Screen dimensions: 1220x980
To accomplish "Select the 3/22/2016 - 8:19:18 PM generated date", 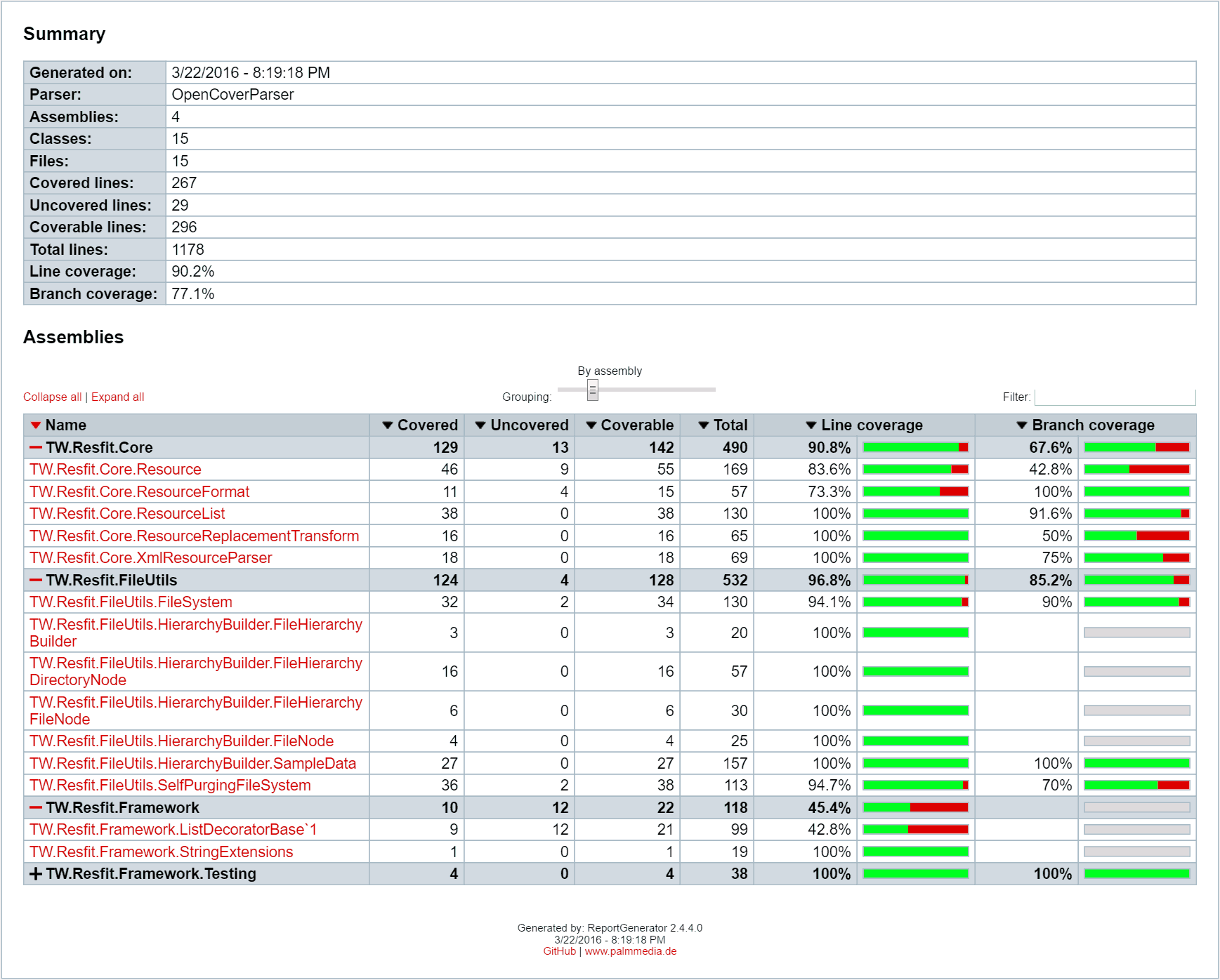I will coord(251,73).
